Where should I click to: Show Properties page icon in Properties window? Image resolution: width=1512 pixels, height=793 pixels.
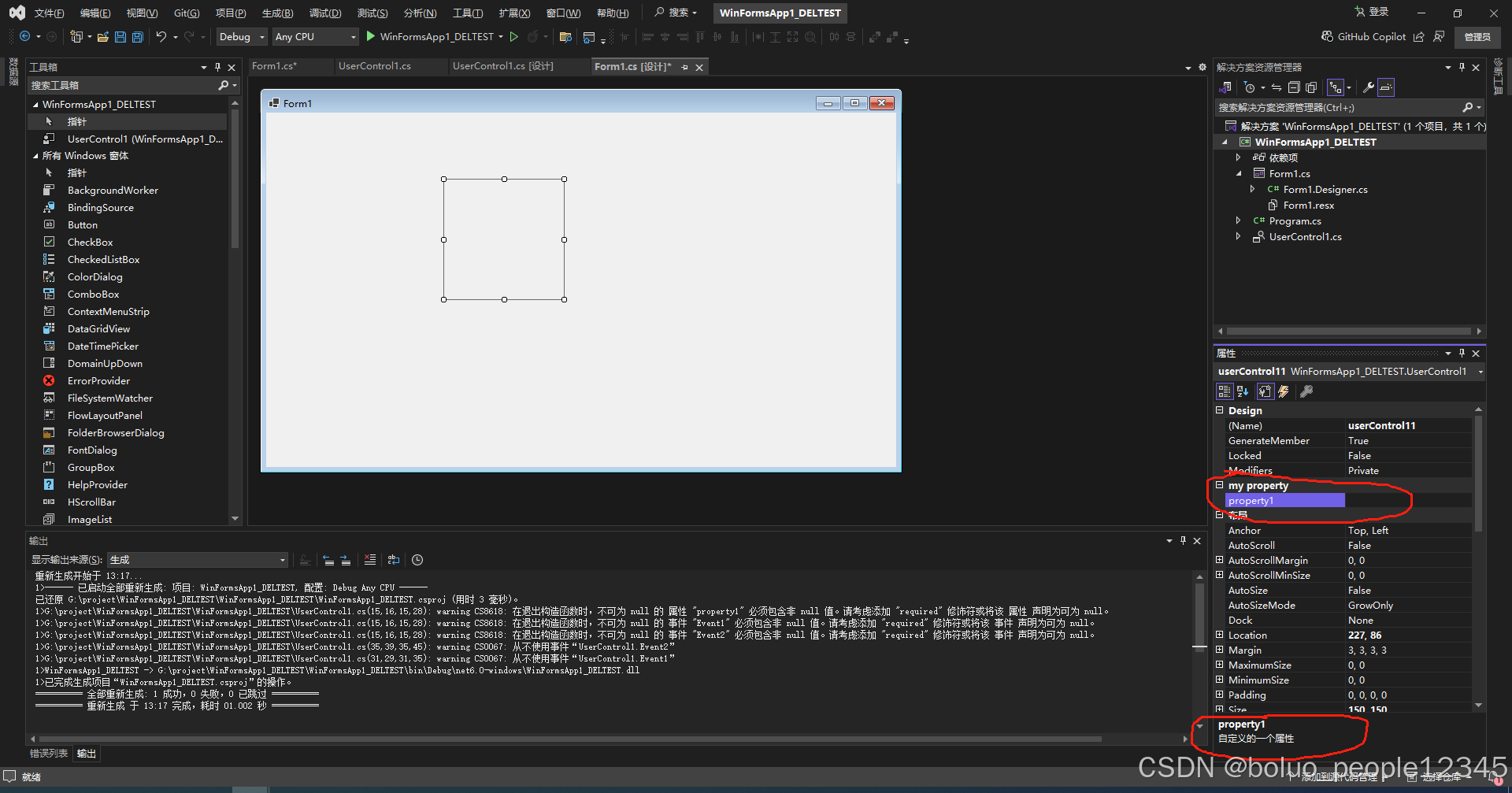1266,391
